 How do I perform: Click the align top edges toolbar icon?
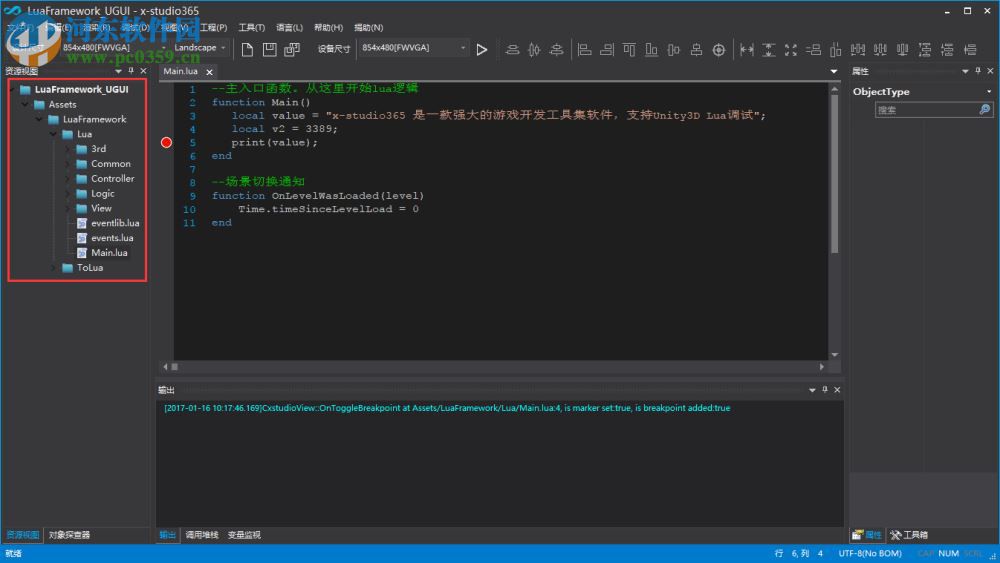[629, 49]
